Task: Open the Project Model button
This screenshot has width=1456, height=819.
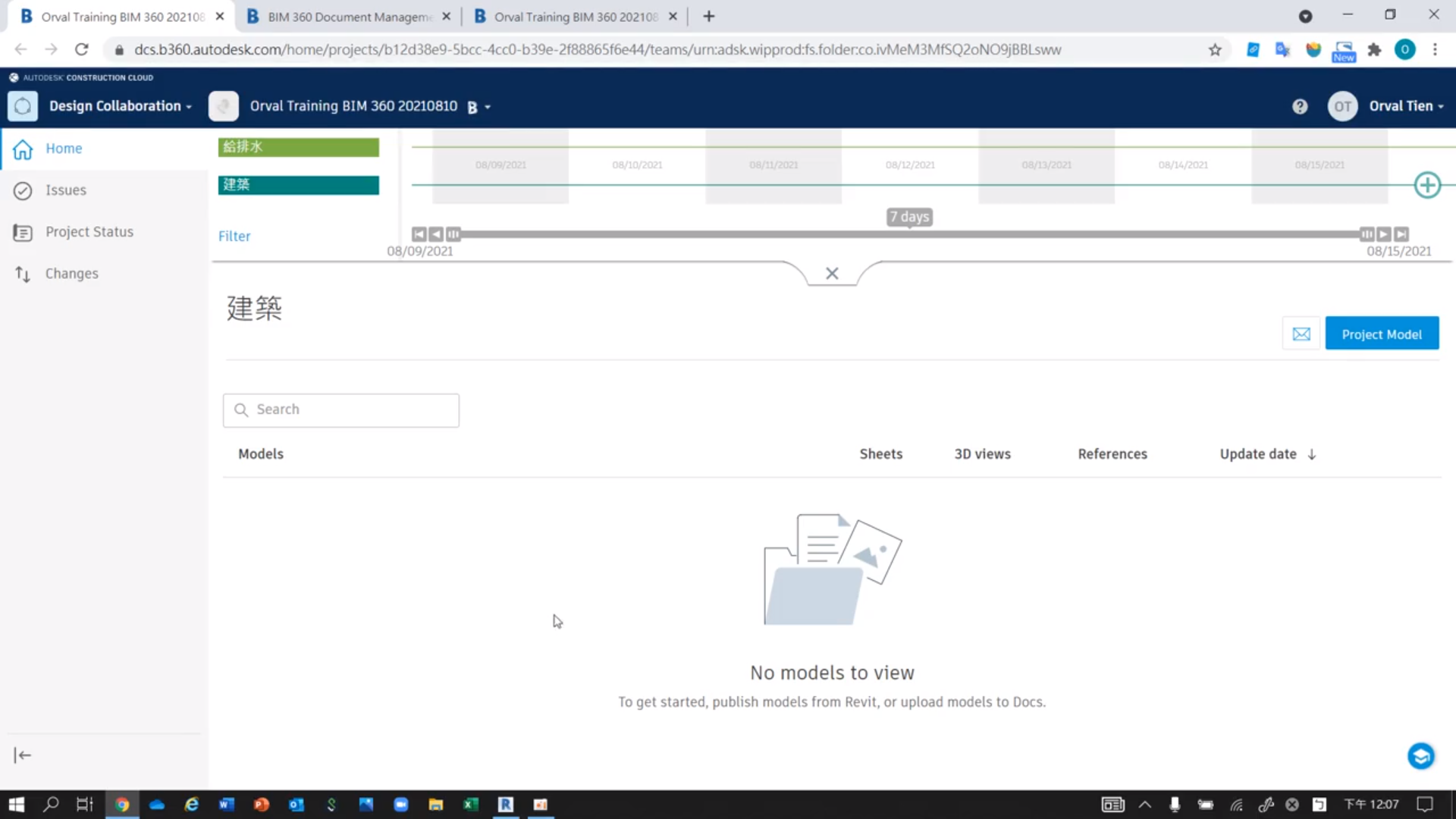Action: [x=1382, y=334]
